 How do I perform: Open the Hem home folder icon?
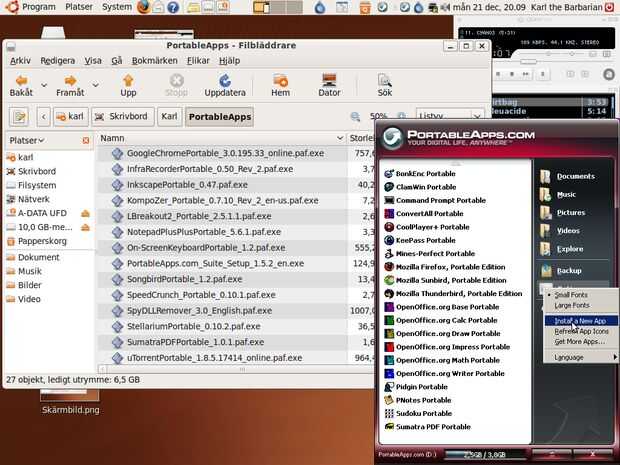[280, 81]
